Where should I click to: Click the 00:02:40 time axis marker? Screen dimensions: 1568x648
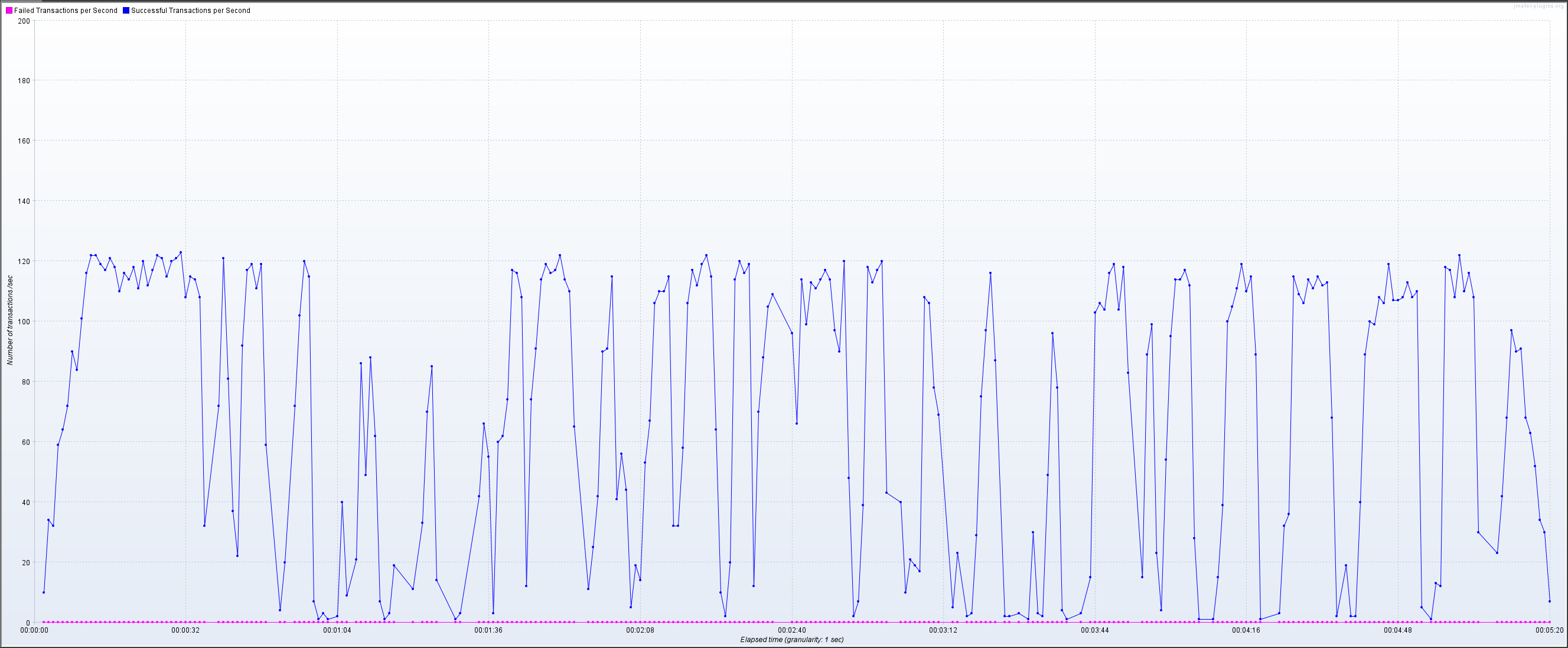(792, 630)
